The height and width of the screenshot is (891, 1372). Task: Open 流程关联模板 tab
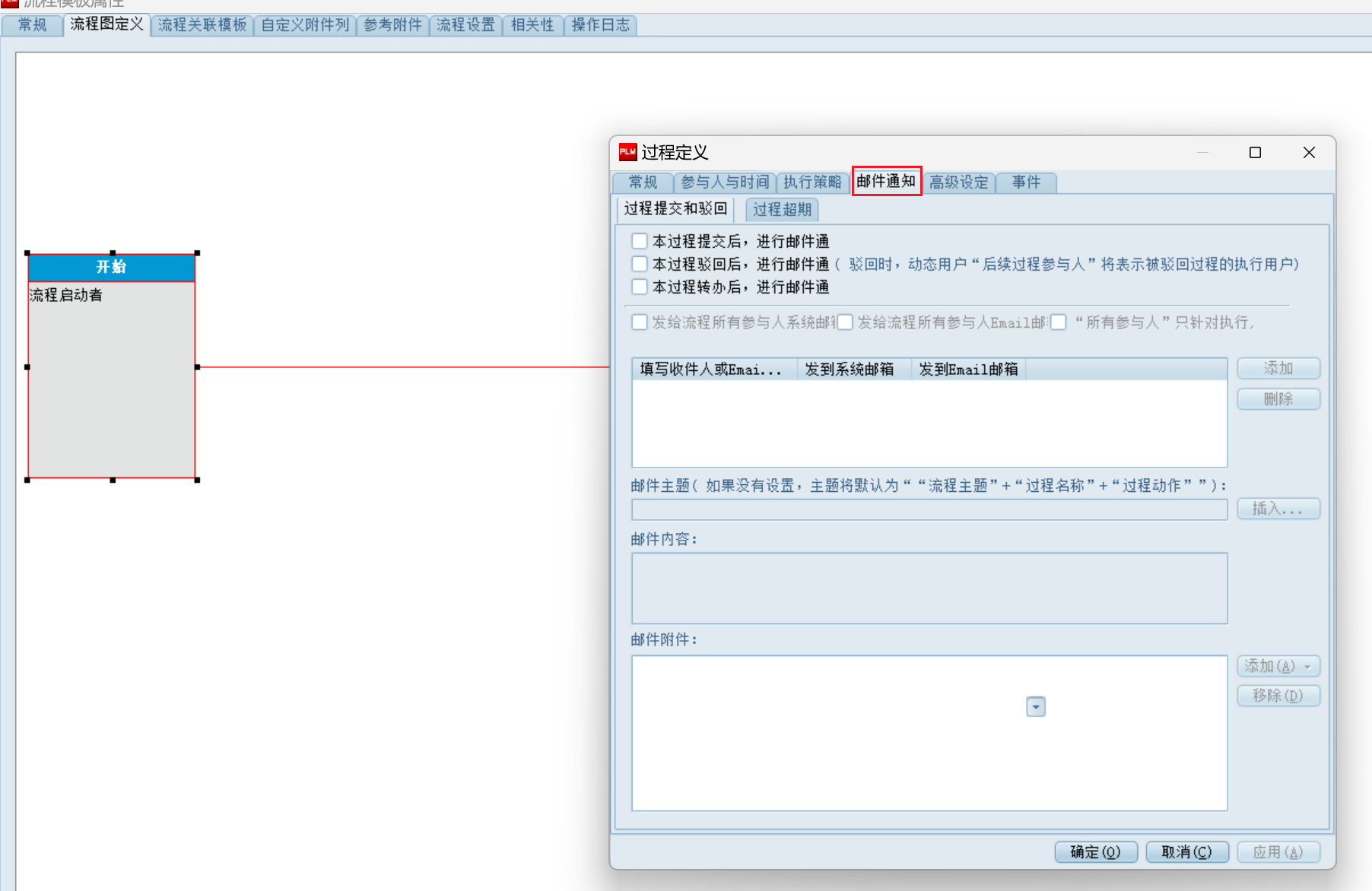click(x=202, y=25)
